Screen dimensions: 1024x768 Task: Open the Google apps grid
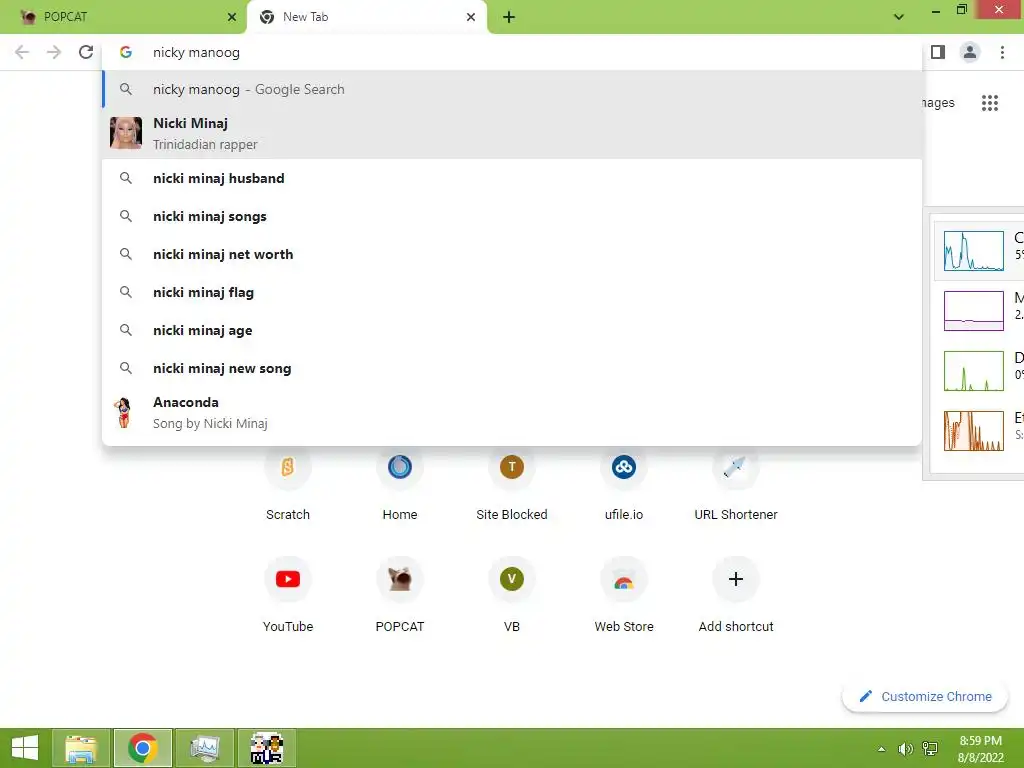click(990, 103)
